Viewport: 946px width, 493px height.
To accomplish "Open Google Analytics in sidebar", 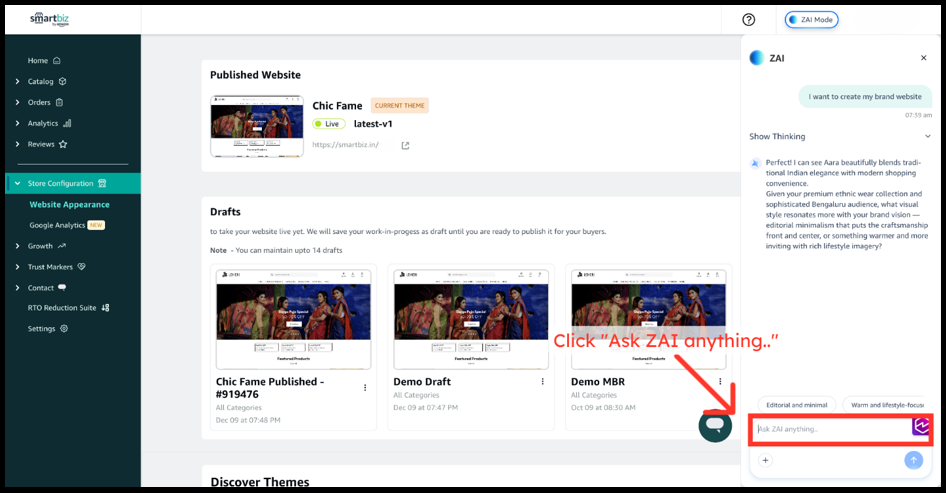I will tap(57, 225).
